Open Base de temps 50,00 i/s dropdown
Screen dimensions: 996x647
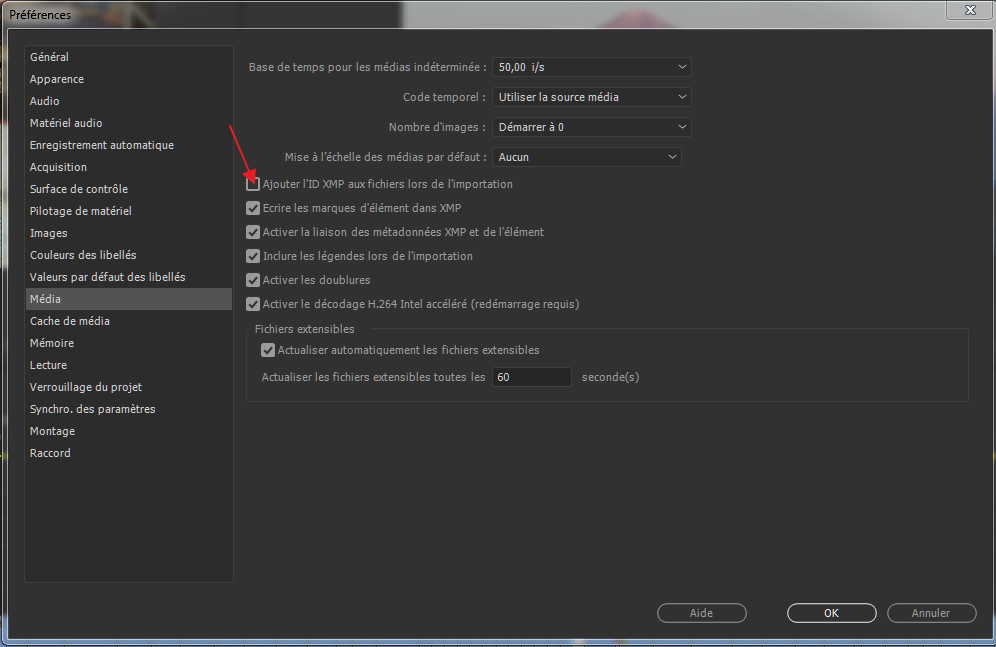(592, 67)
